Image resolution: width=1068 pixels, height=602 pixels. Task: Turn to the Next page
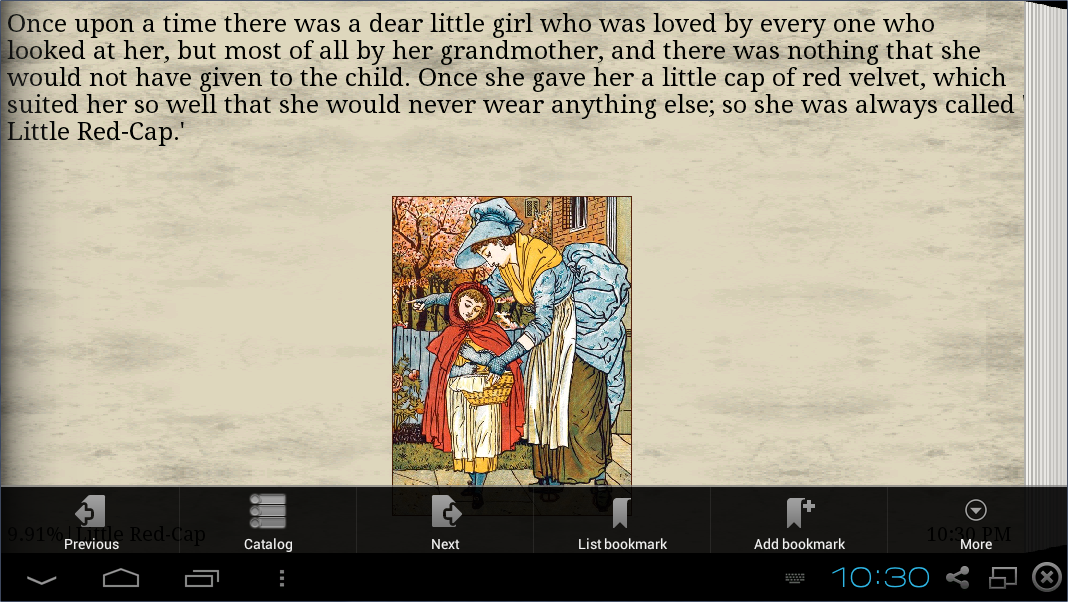[x=445, y=520]
